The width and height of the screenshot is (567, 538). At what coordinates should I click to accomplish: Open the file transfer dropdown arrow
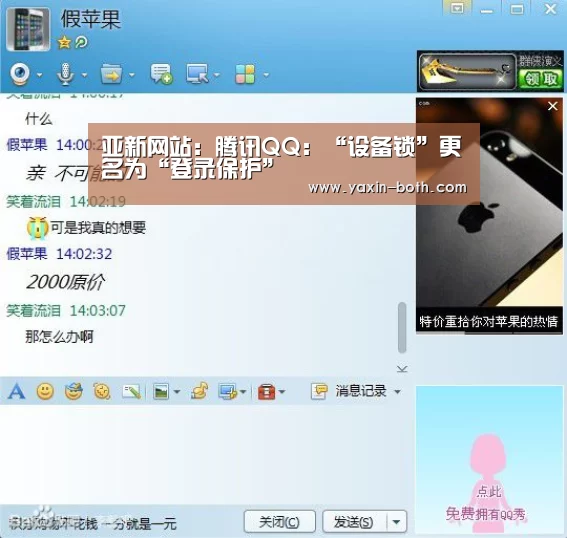[x=132, y=75]
